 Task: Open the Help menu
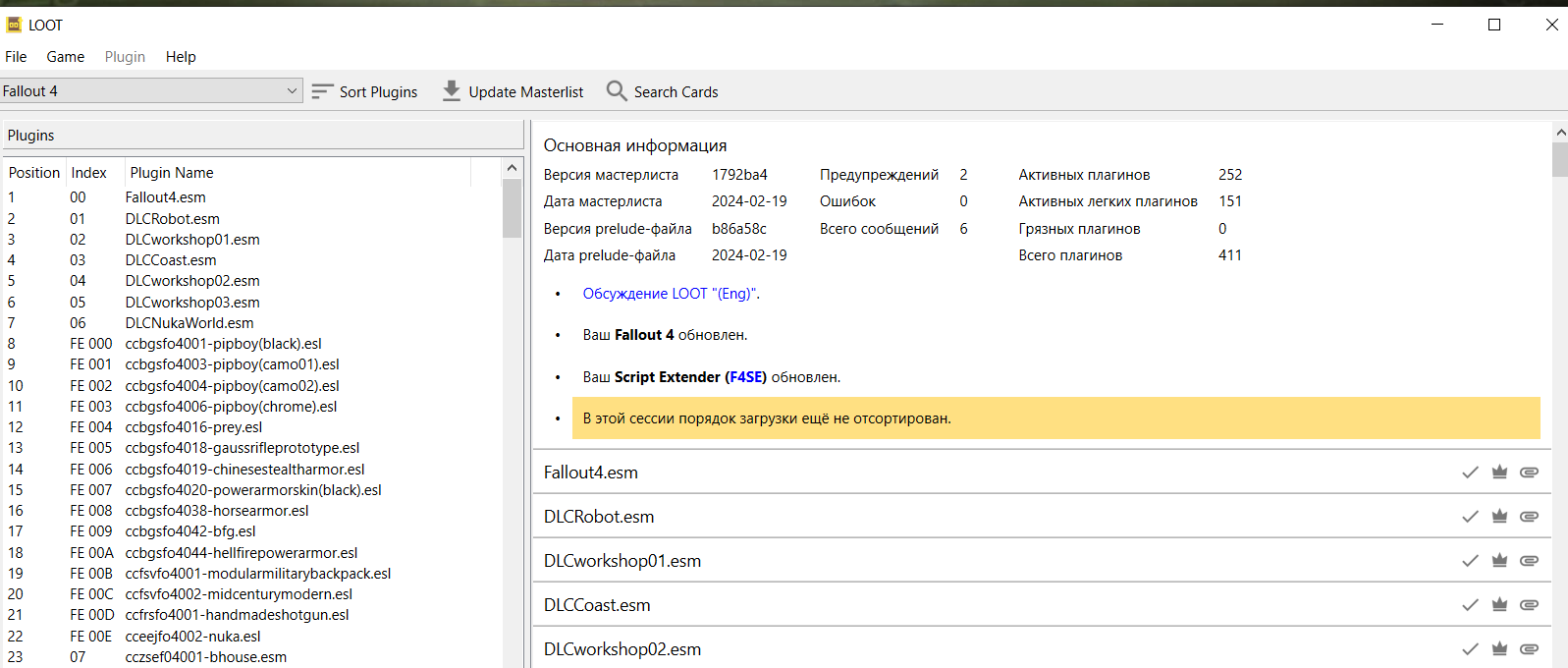(181, 57)
